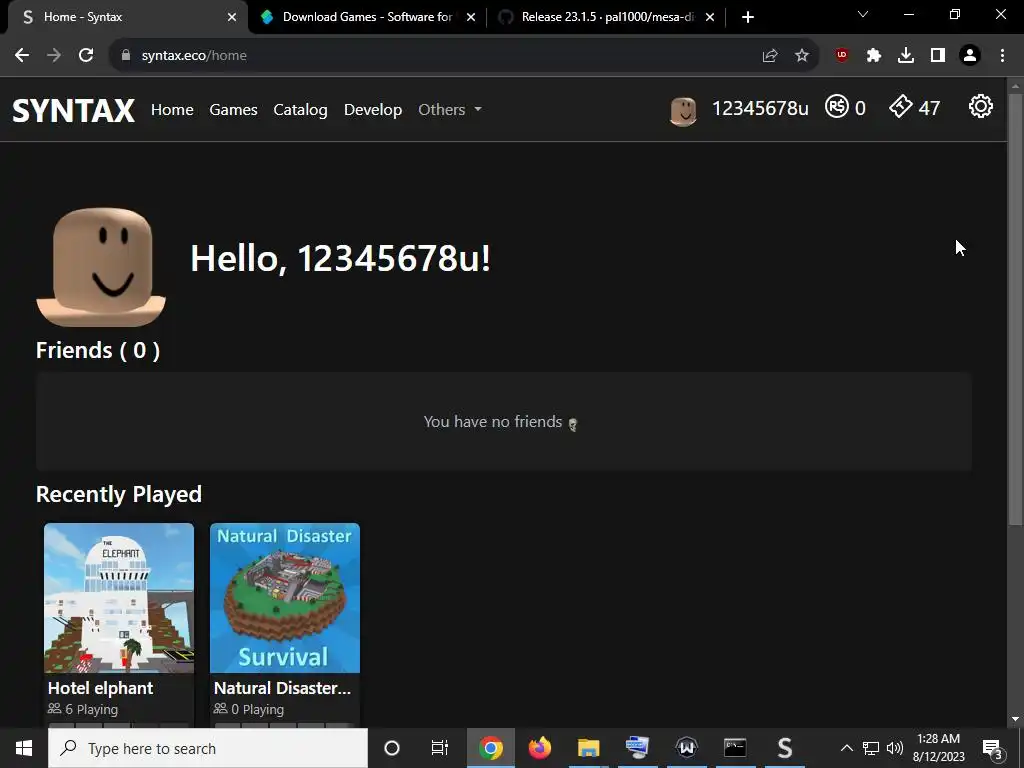
Task: Open Natural Disaster Survival thumbnail
Action: pyautogui.click(x=285, y=598)
